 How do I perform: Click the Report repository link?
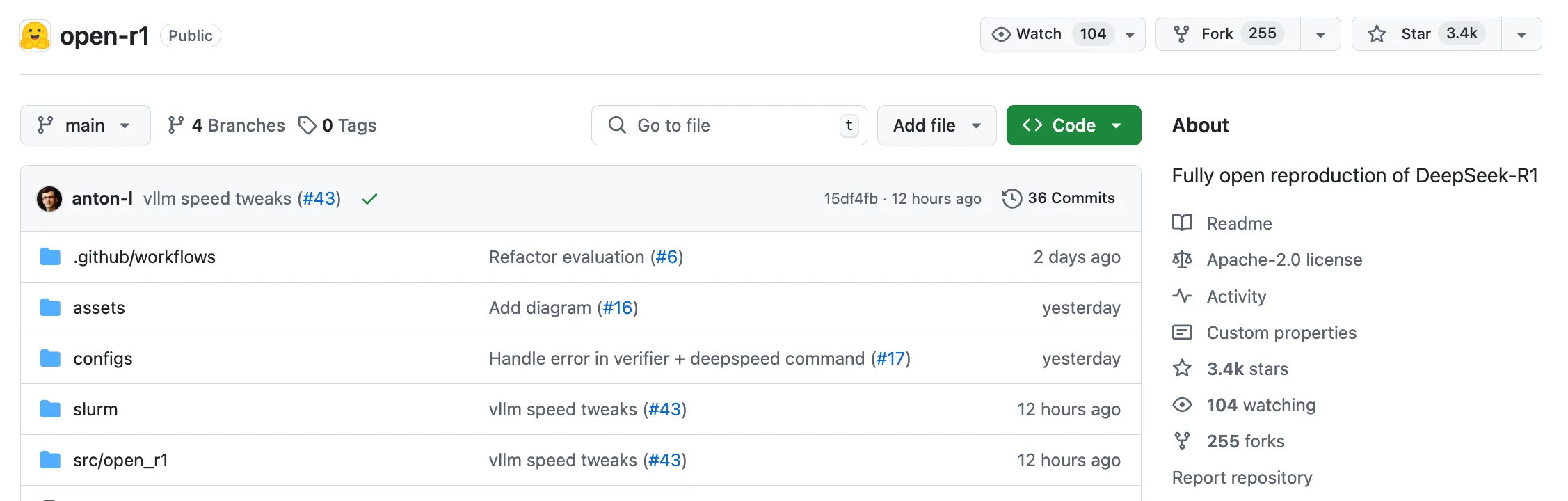(x=1242, y=477)
